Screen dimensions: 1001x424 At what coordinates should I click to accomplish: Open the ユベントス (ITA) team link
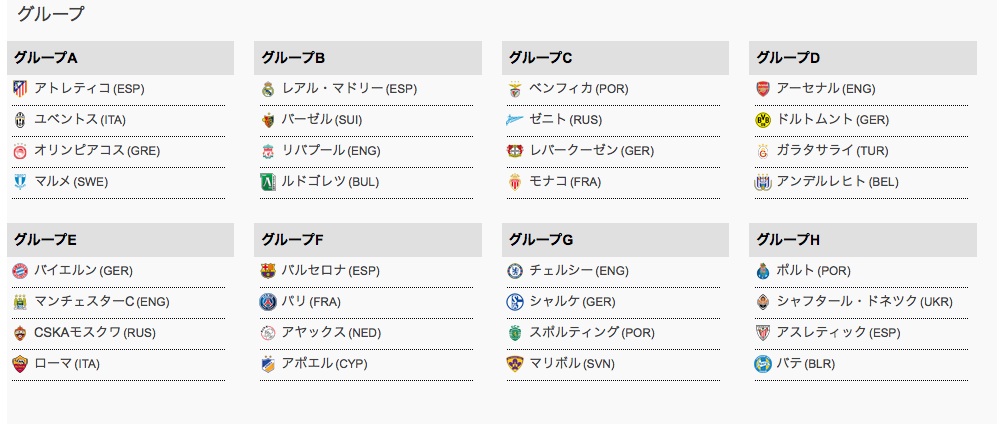coord(80,119)
